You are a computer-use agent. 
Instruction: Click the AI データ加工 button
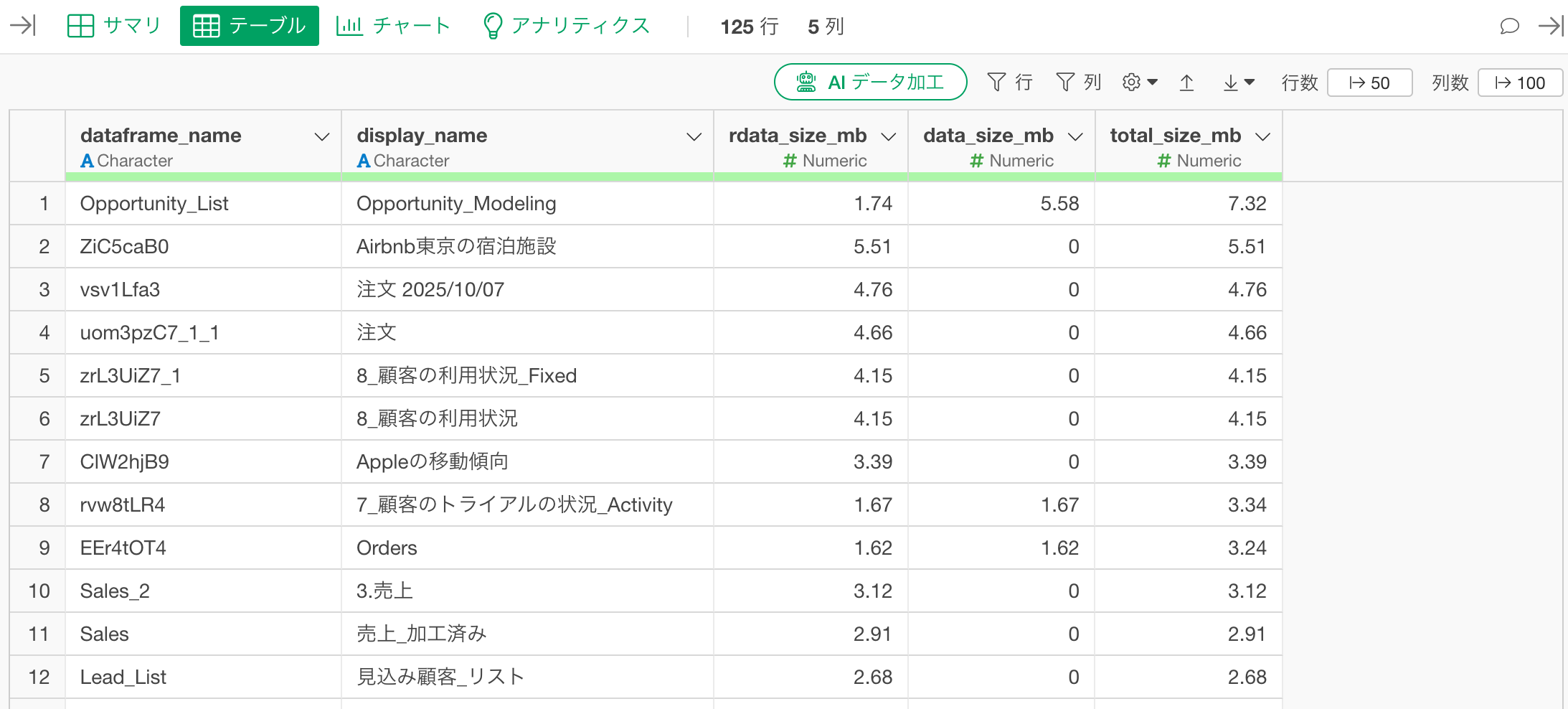(870, 83)
